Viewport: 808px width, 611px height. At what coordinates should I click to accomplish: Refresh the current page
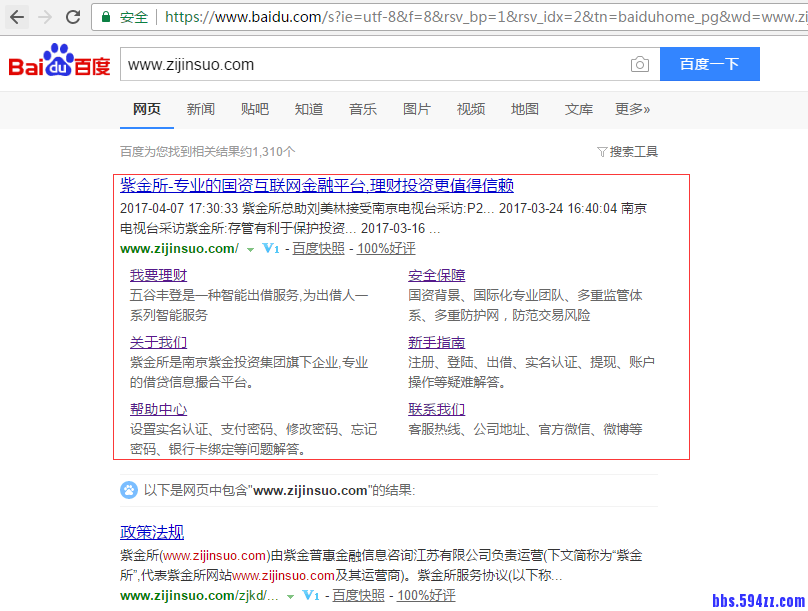click(x=71, y=16)
